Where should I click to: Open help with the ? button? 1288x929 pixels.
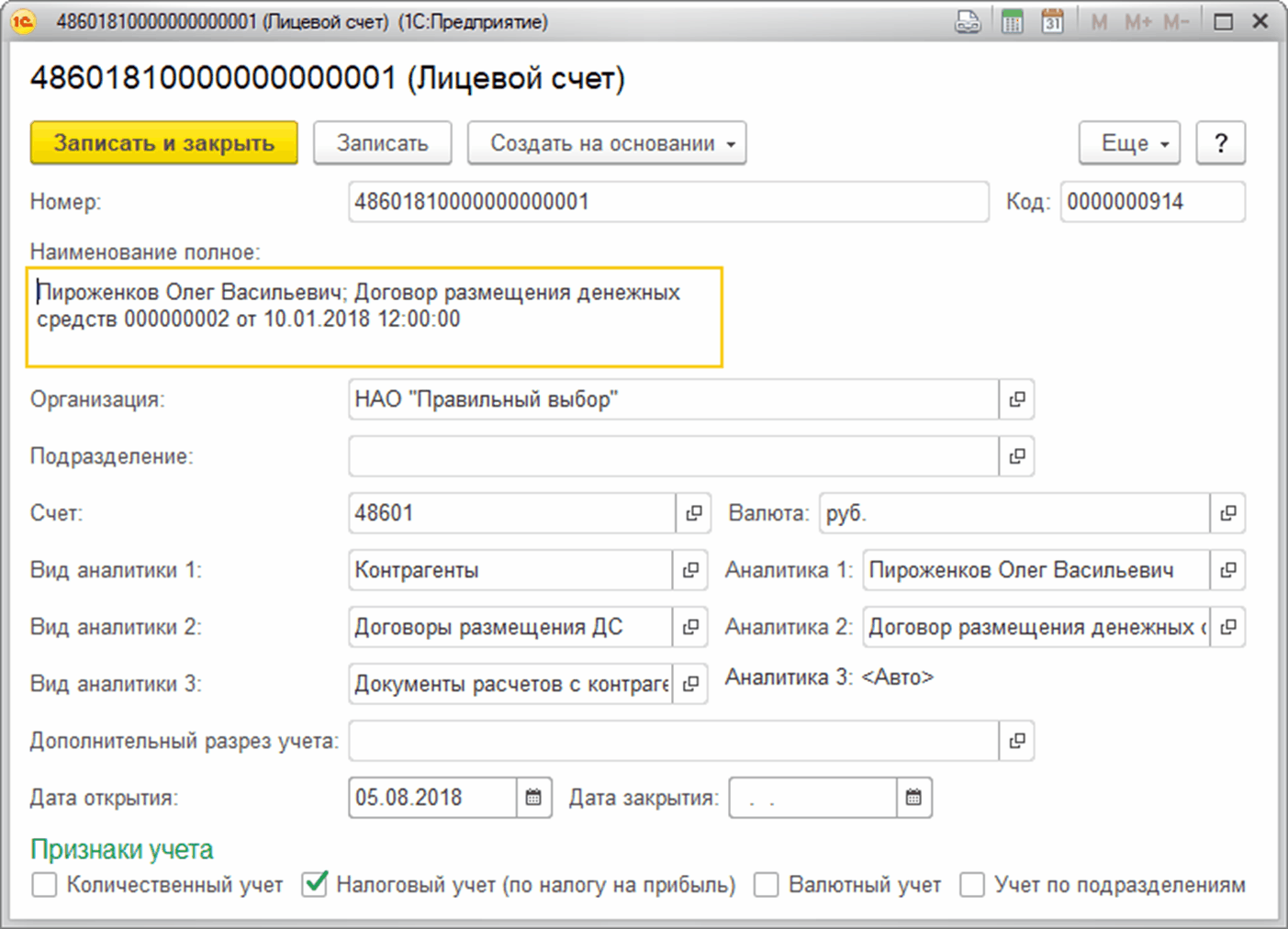coord(1221,143)
